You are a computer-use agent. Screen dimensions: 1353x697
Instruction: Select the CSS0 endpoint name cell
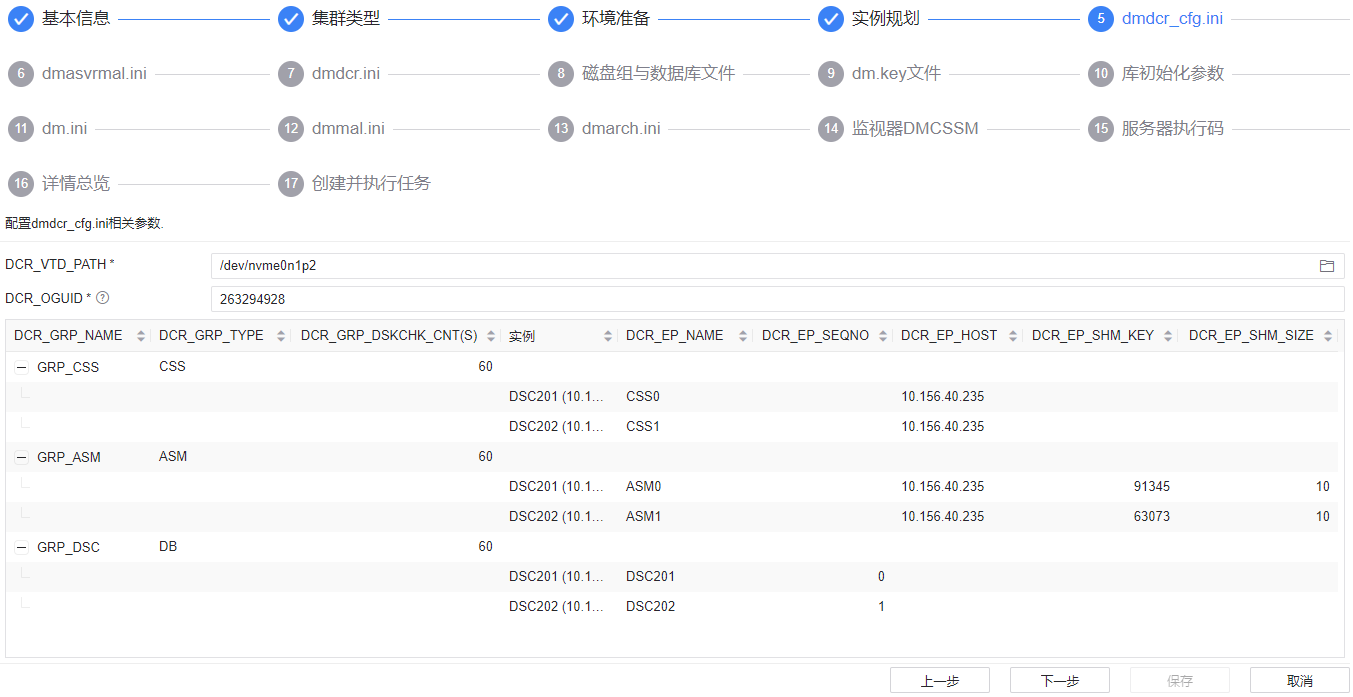click(x=643, y=397)
